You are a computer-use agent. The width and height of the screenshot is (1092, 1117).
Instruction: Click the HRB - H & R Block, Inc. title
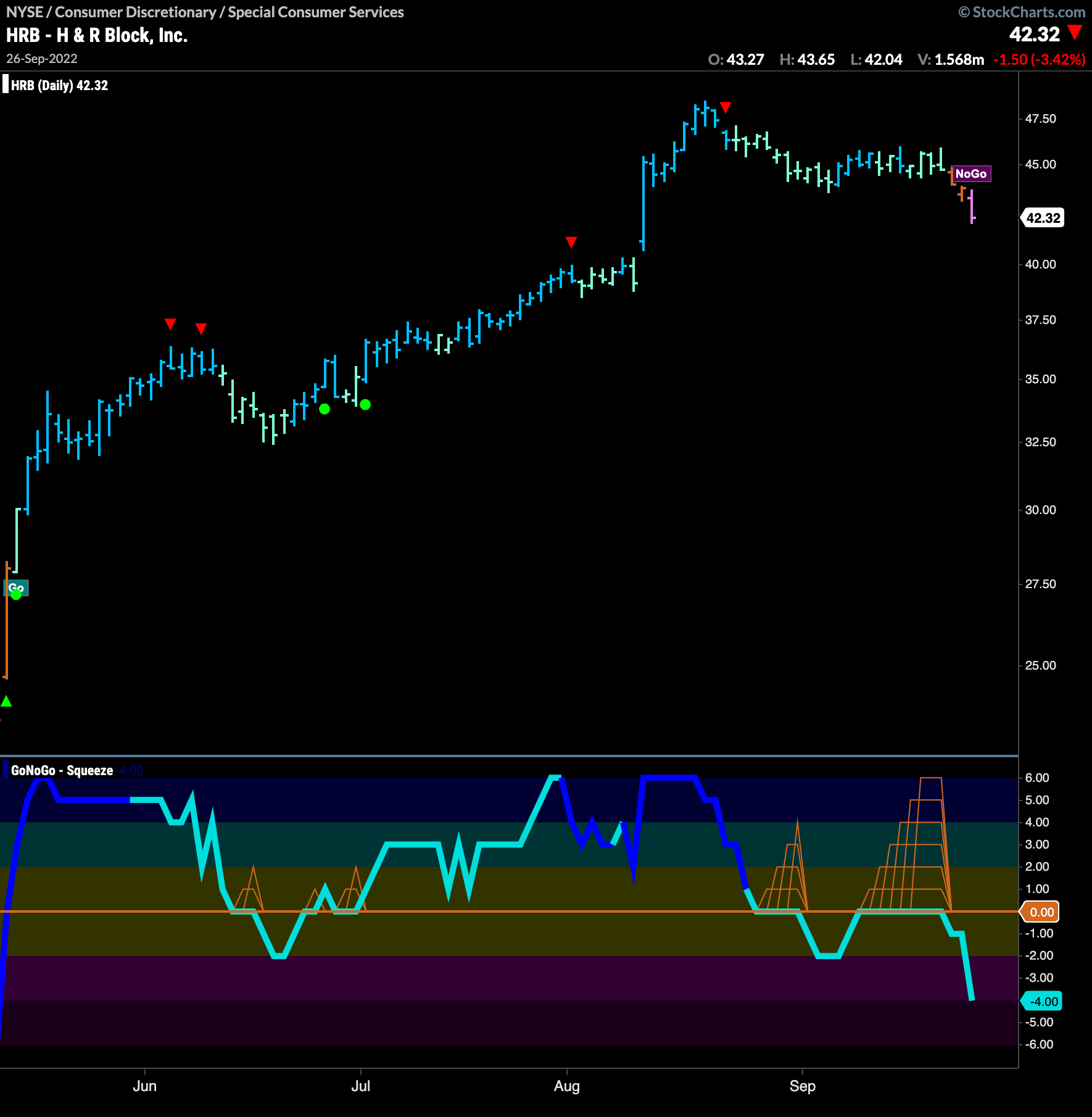(97, 35)
